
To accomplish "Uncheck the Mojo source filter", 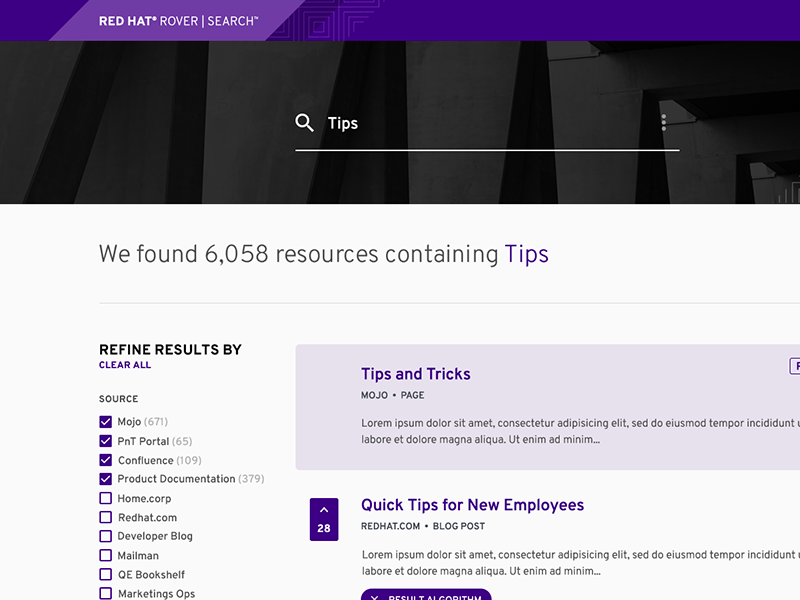I will click(105, 422).
